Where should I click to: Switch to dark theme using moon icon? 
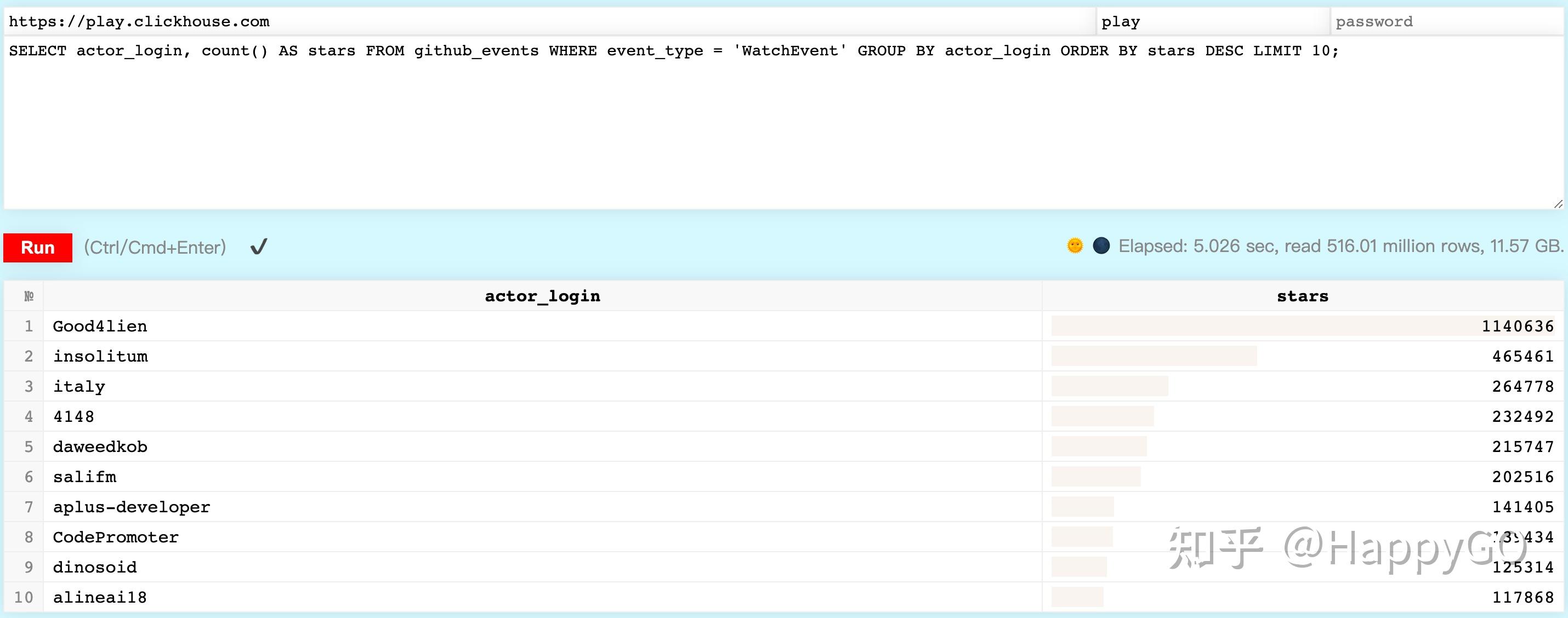point(1102,246)
